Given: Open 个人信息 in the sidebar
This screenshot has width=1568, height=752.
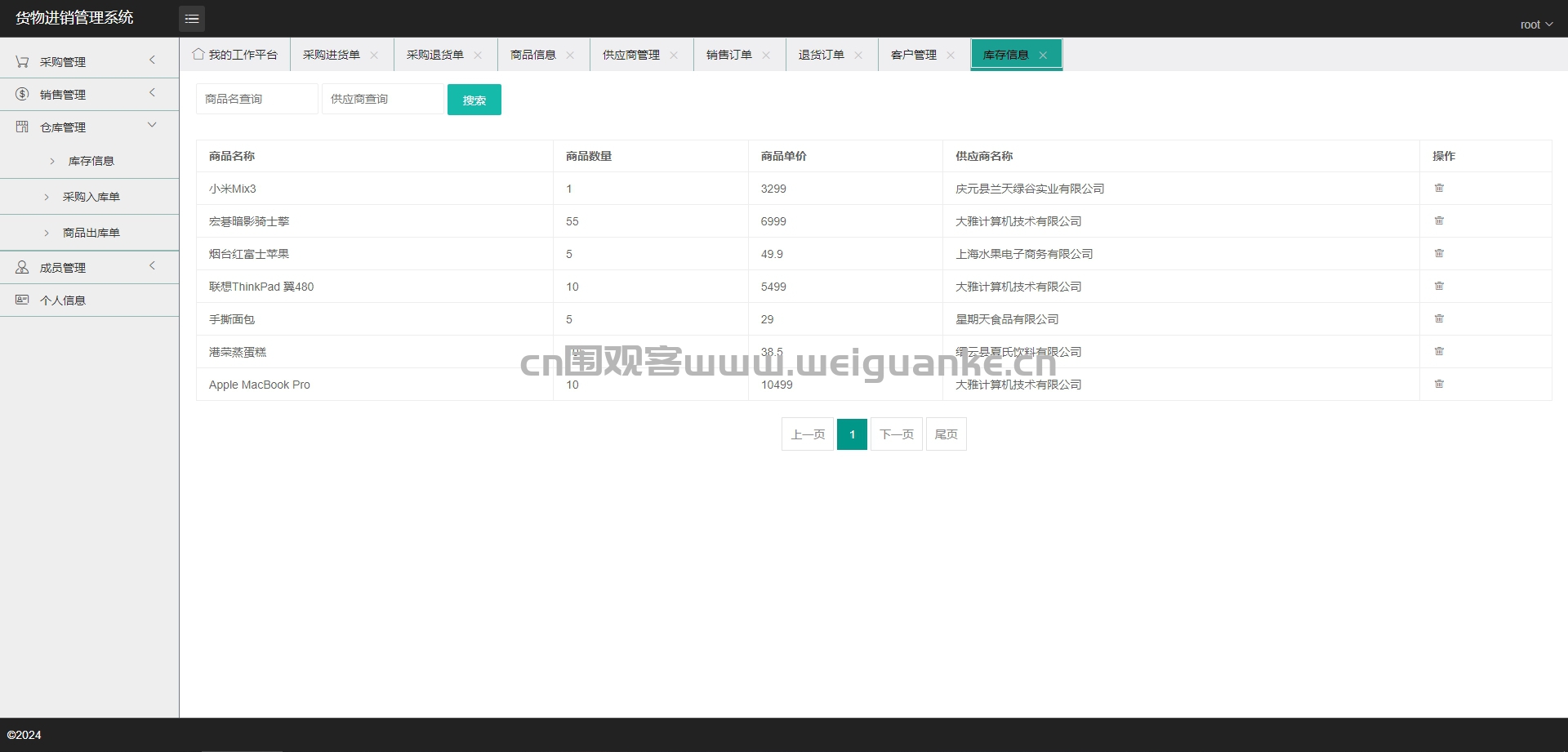Looking at the screenshot, I should (x=90, y=300).
